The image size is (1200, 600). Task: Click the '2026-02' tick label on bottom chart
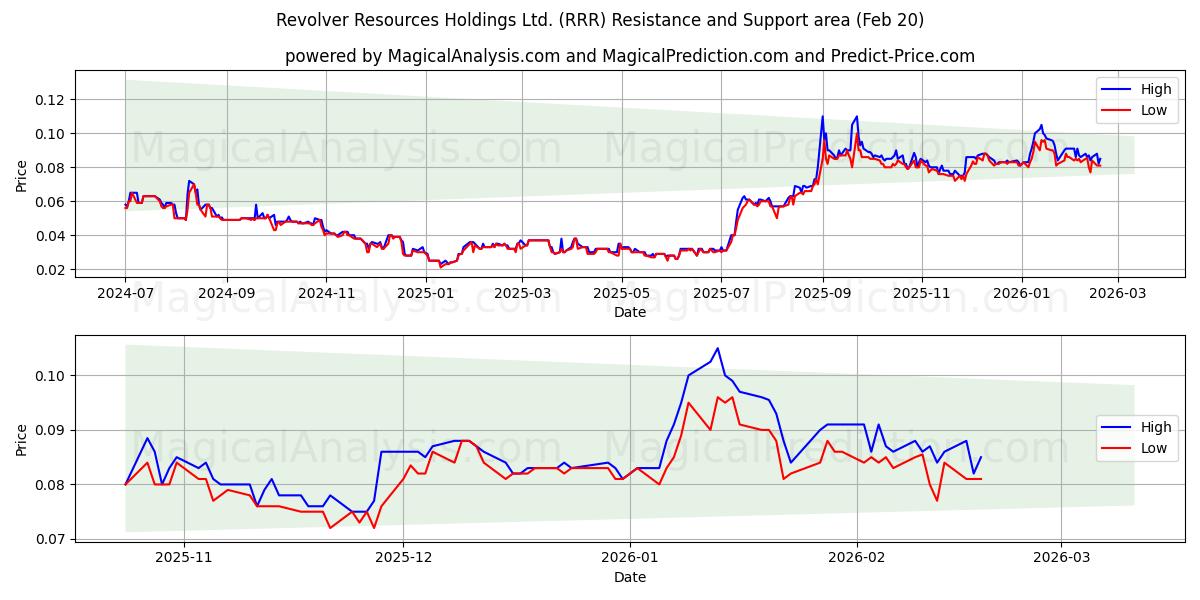coord(859,559)
